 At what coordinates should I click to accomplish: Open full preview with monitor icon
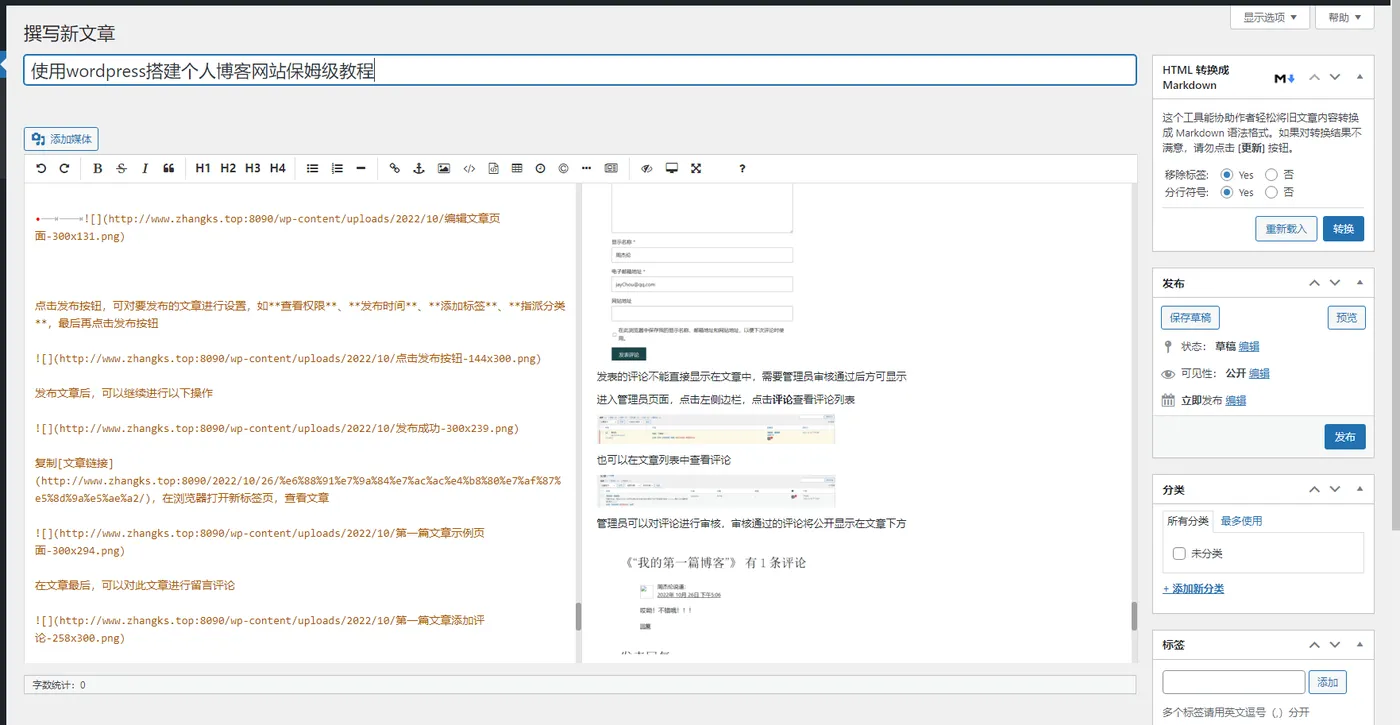point(672,168)
